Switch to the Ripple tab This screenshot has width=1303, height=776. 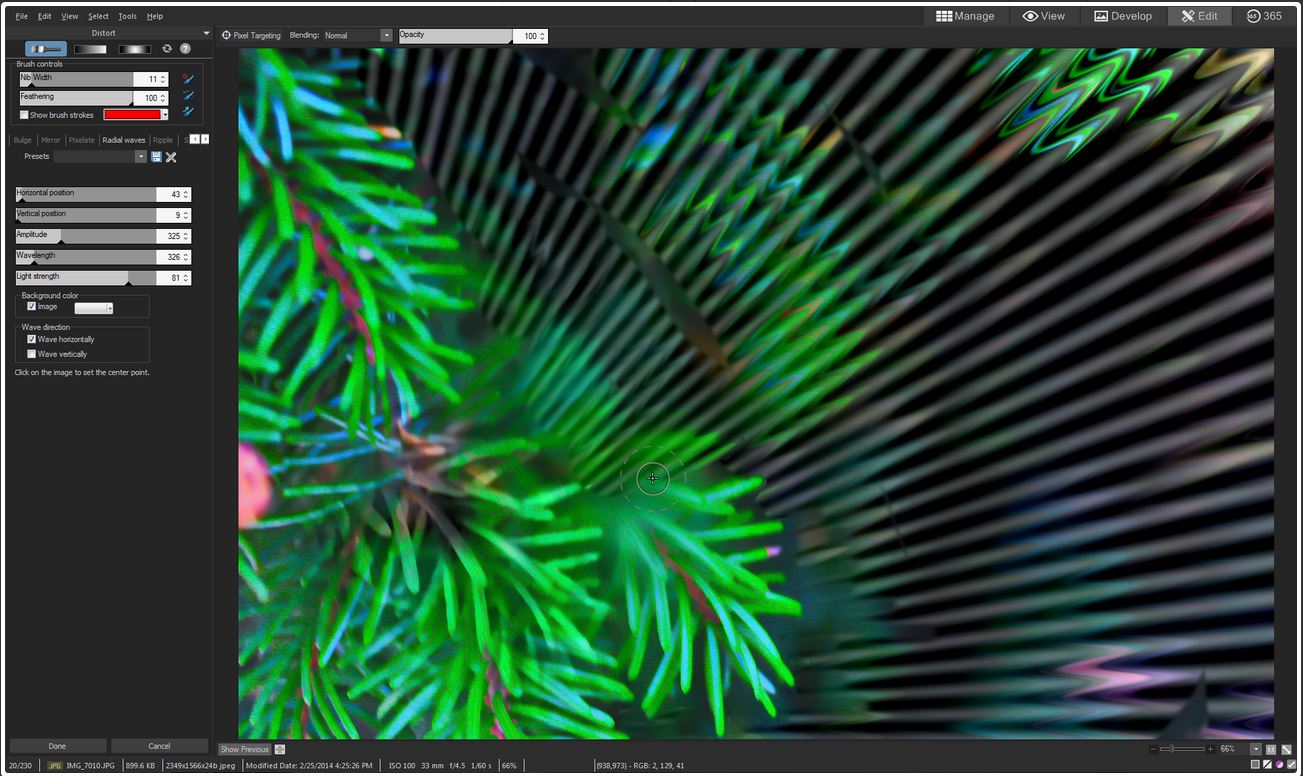(x=163, y=140)
